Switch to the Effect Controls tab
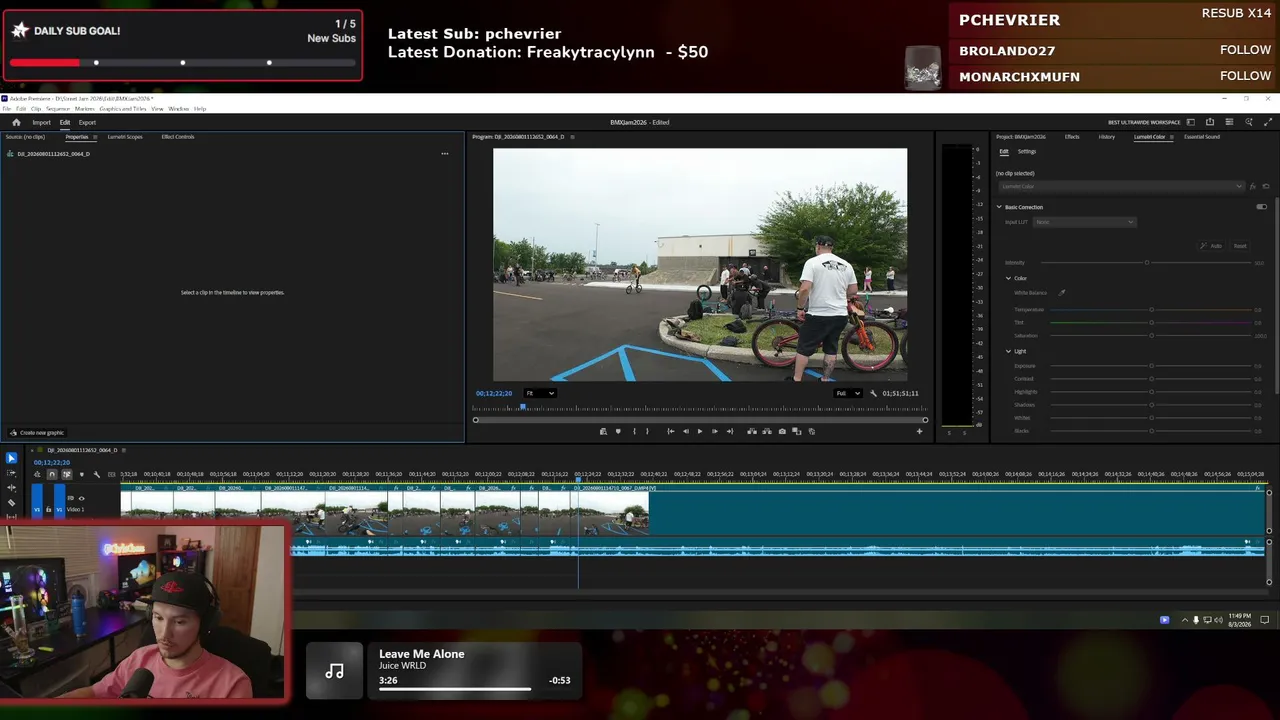 tap(178, 137)
